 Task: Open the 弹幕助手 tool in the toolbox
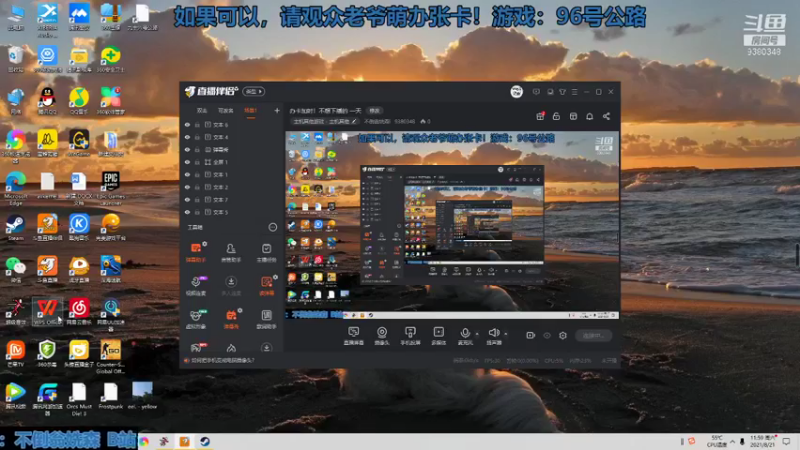196,252
